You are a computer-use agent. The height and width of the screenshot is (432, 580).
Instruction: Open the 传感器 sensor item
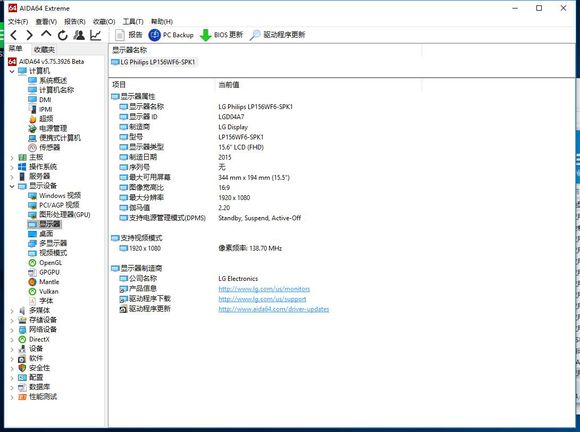pyautogui.click(x=44, y=148)
